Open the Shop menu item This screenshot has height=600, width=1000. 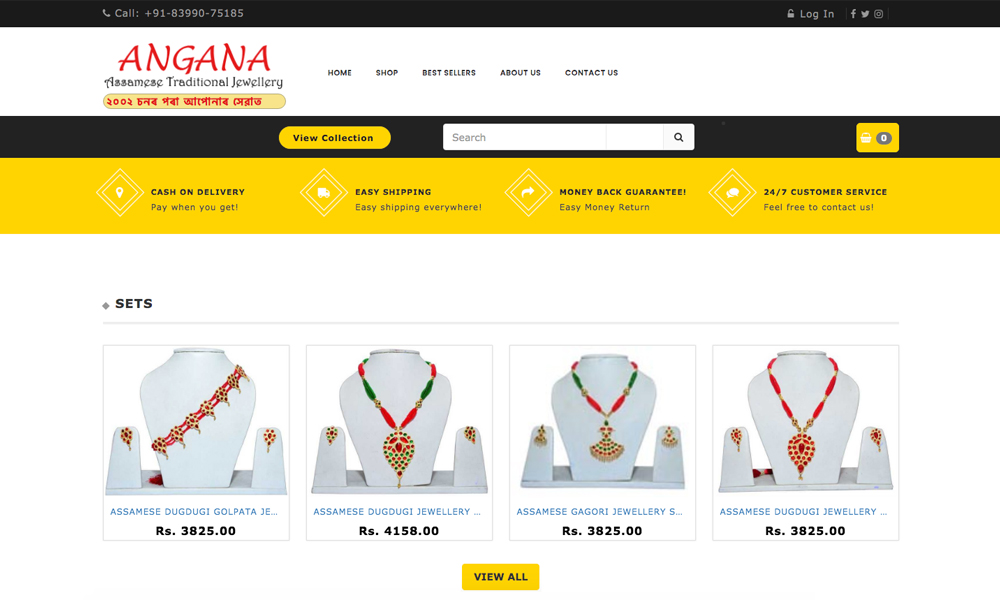click(386, 73)
